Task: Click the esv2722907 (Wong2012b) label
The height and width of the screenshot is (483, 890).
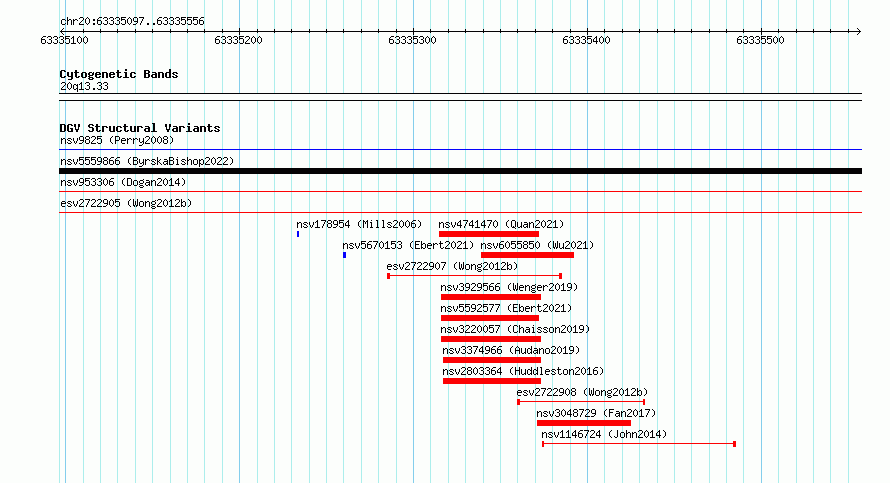Action: (x=452, y=266)
